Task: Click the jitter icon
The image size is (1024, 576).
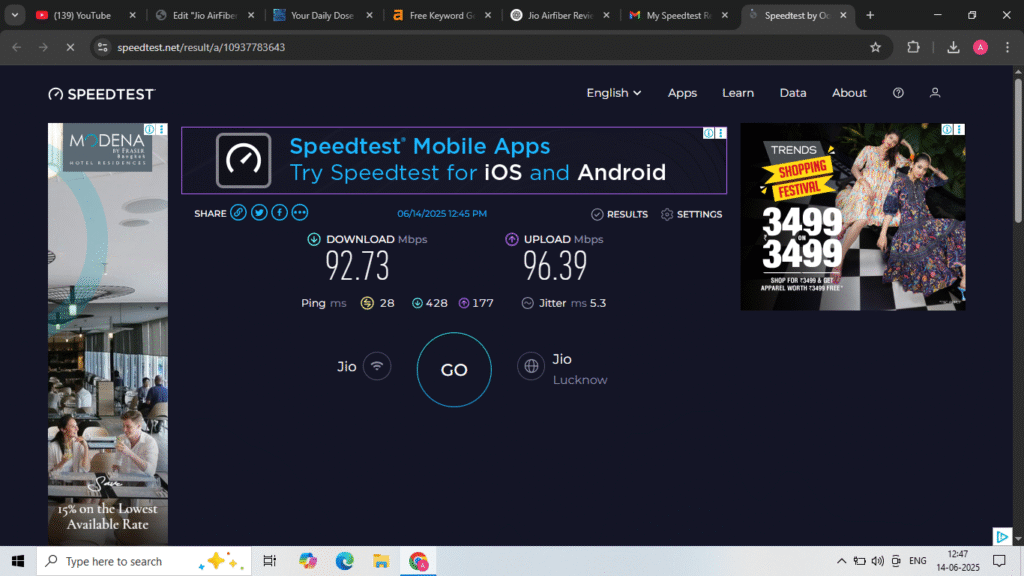Action: point(528,303)
